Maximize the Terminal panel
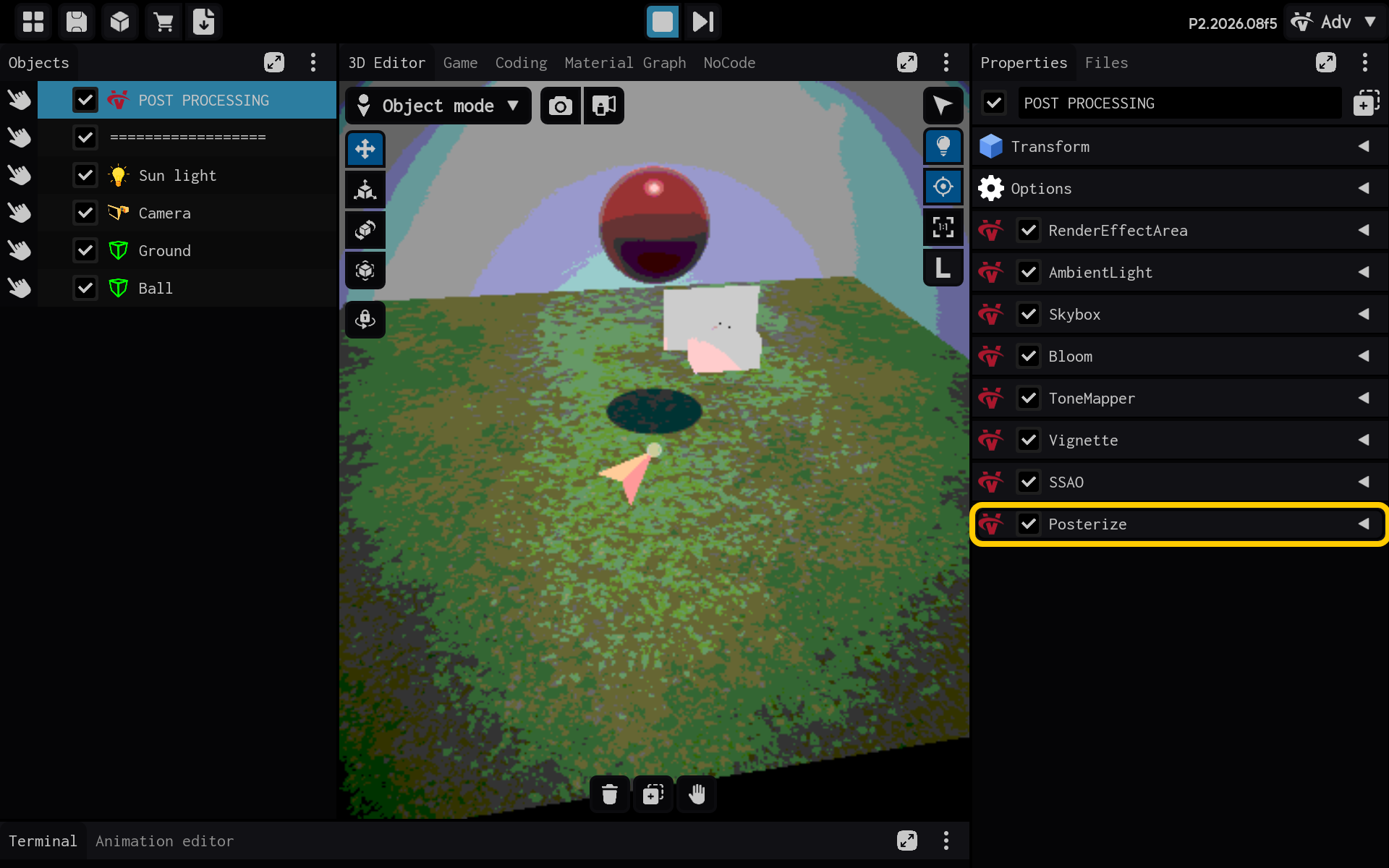Viewport: 1389px width, 868px height. (x=907, y=841)
